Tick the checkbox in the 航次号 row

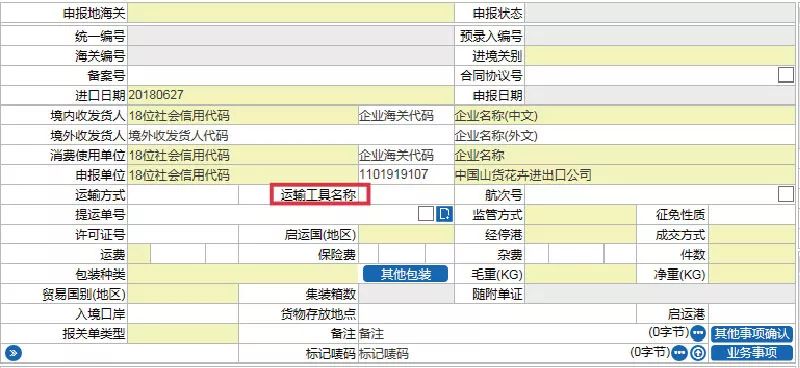pyautogui.click(x=786, y=194)
